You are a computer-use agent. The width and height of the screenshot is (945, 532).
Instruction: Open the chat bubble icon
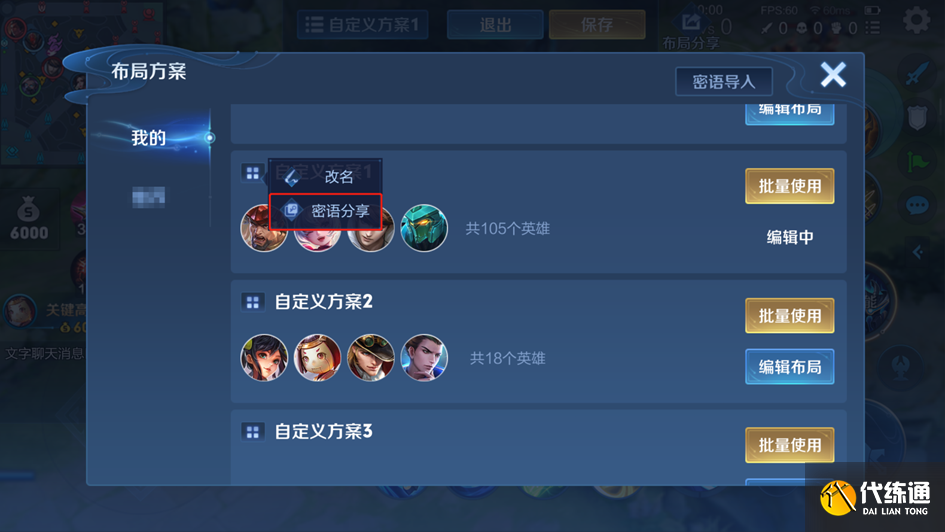pos(917,206)
